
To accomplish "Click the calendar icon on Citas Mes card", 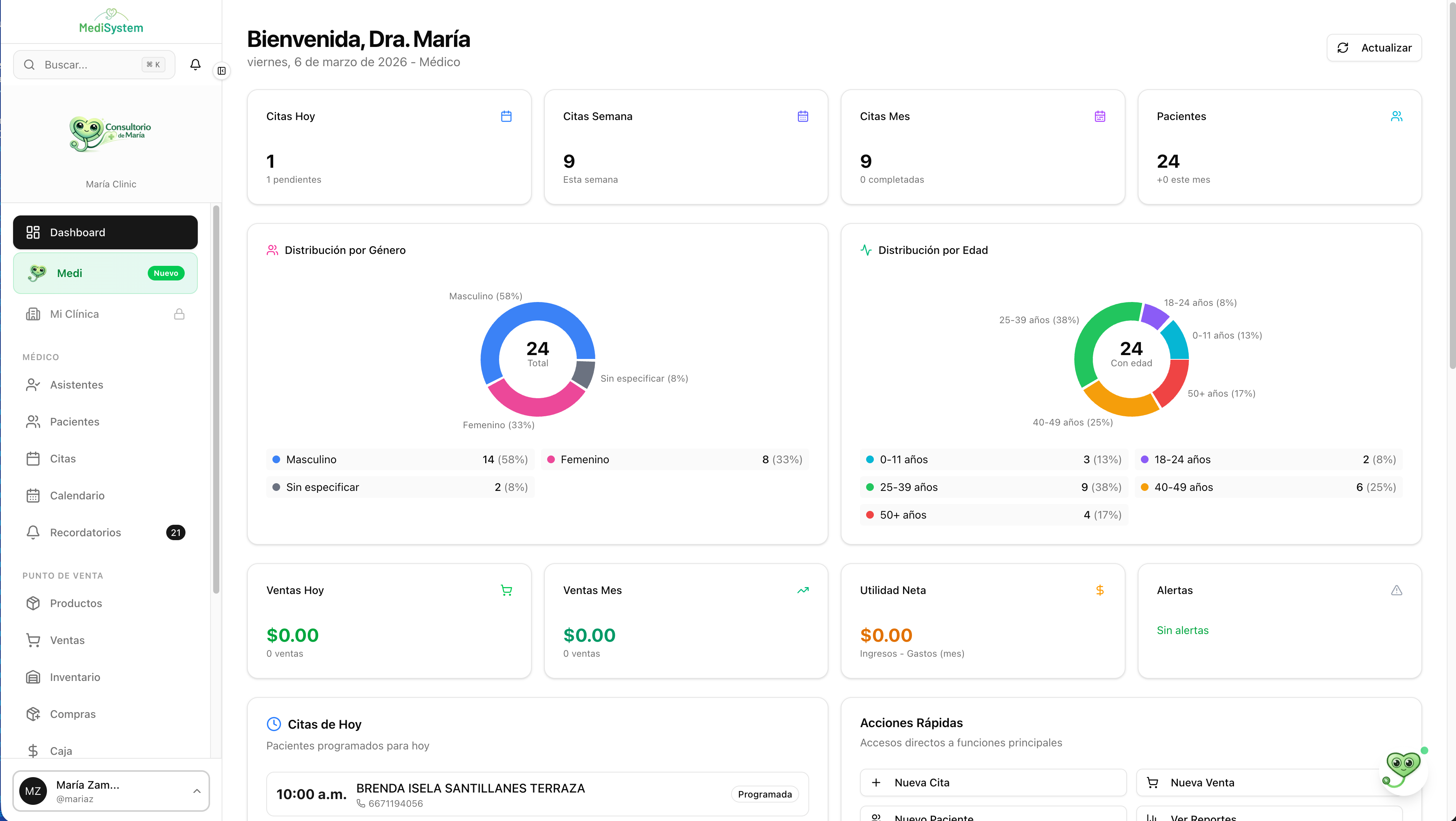I will pyautogui.click(x=1100, y=117).
